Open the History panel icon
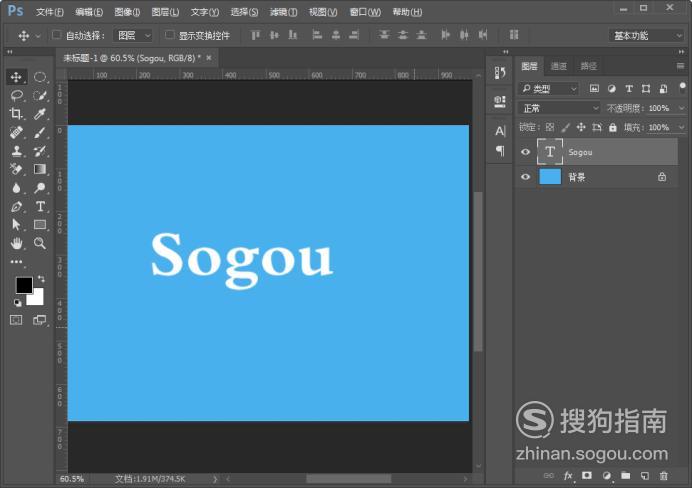 tap(500, 73)
